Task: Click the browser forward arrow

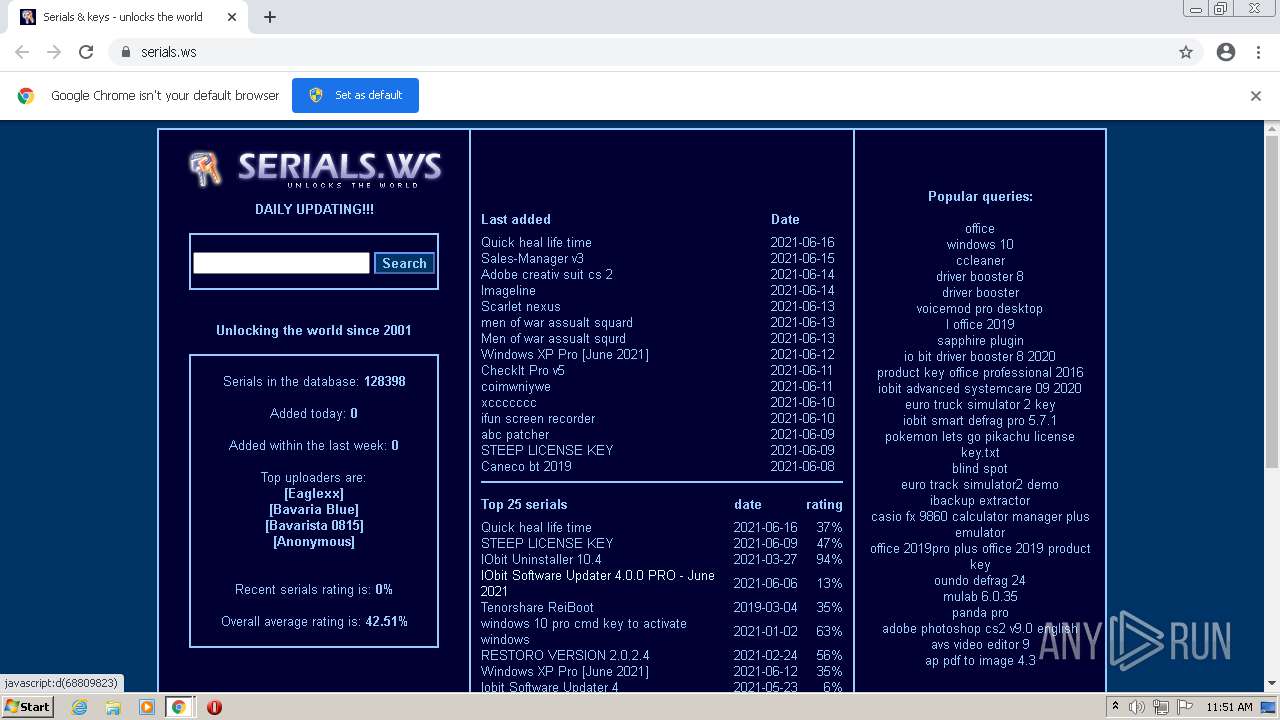Action: (x=54, y=52)
